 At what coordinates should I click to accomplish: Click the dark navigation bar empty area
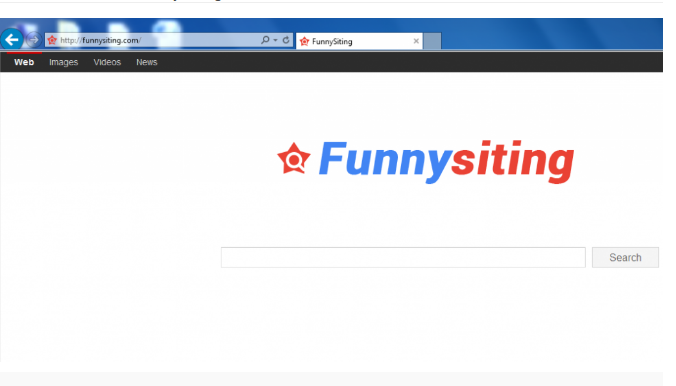410,62
